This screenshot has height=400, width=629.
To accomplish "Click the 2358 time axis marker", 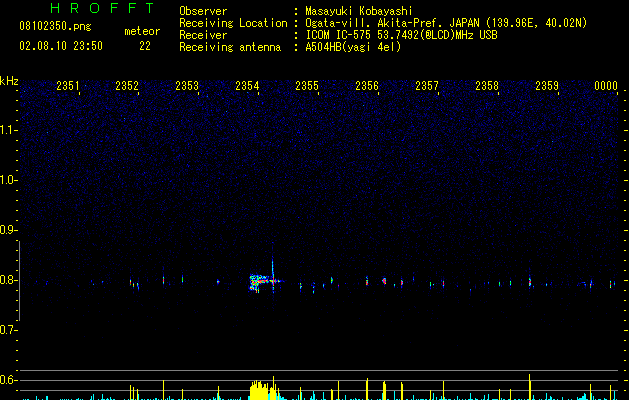I will point(487,86).
